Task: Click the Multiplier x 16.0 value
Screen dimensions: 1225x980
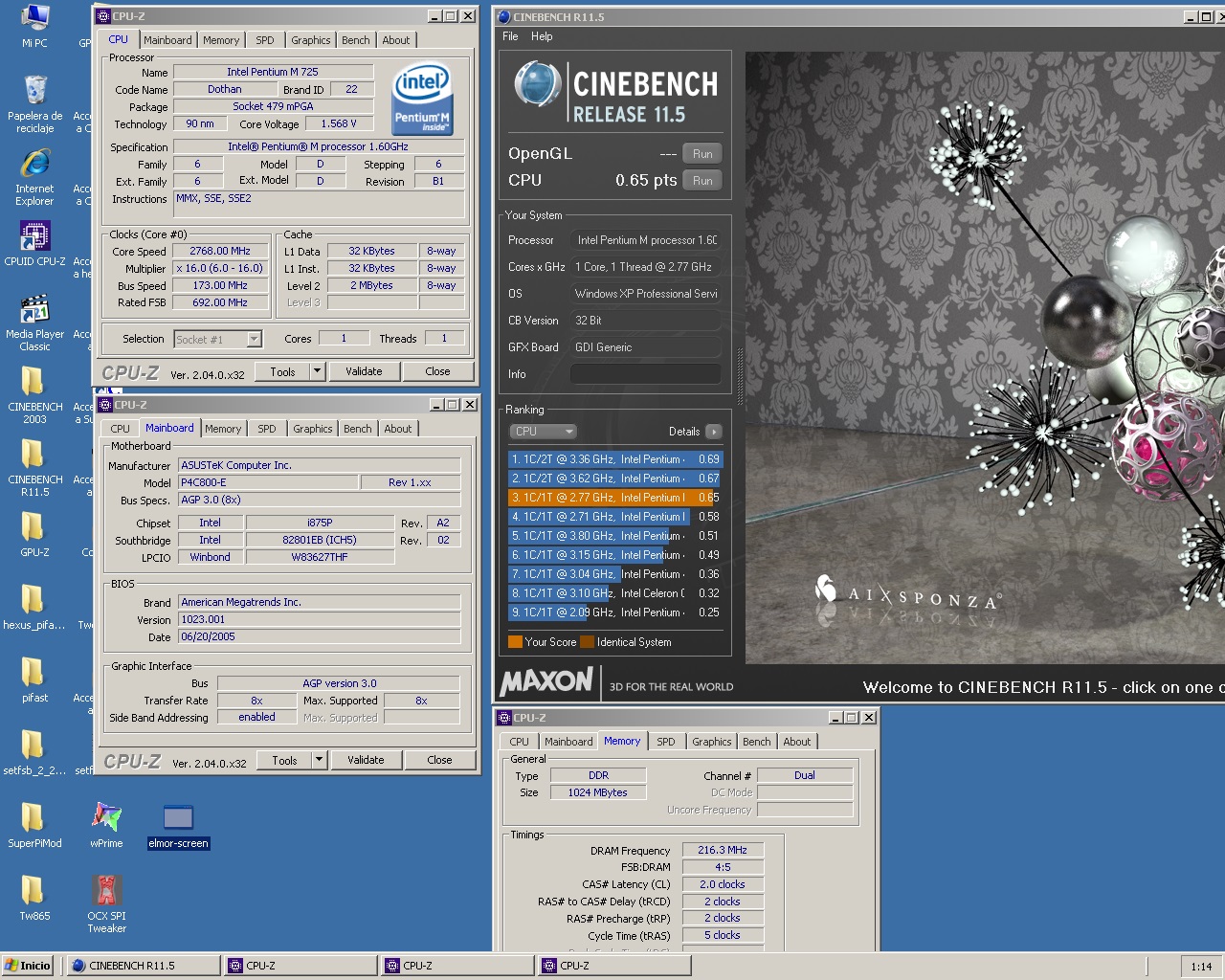Action: point(220,269)
